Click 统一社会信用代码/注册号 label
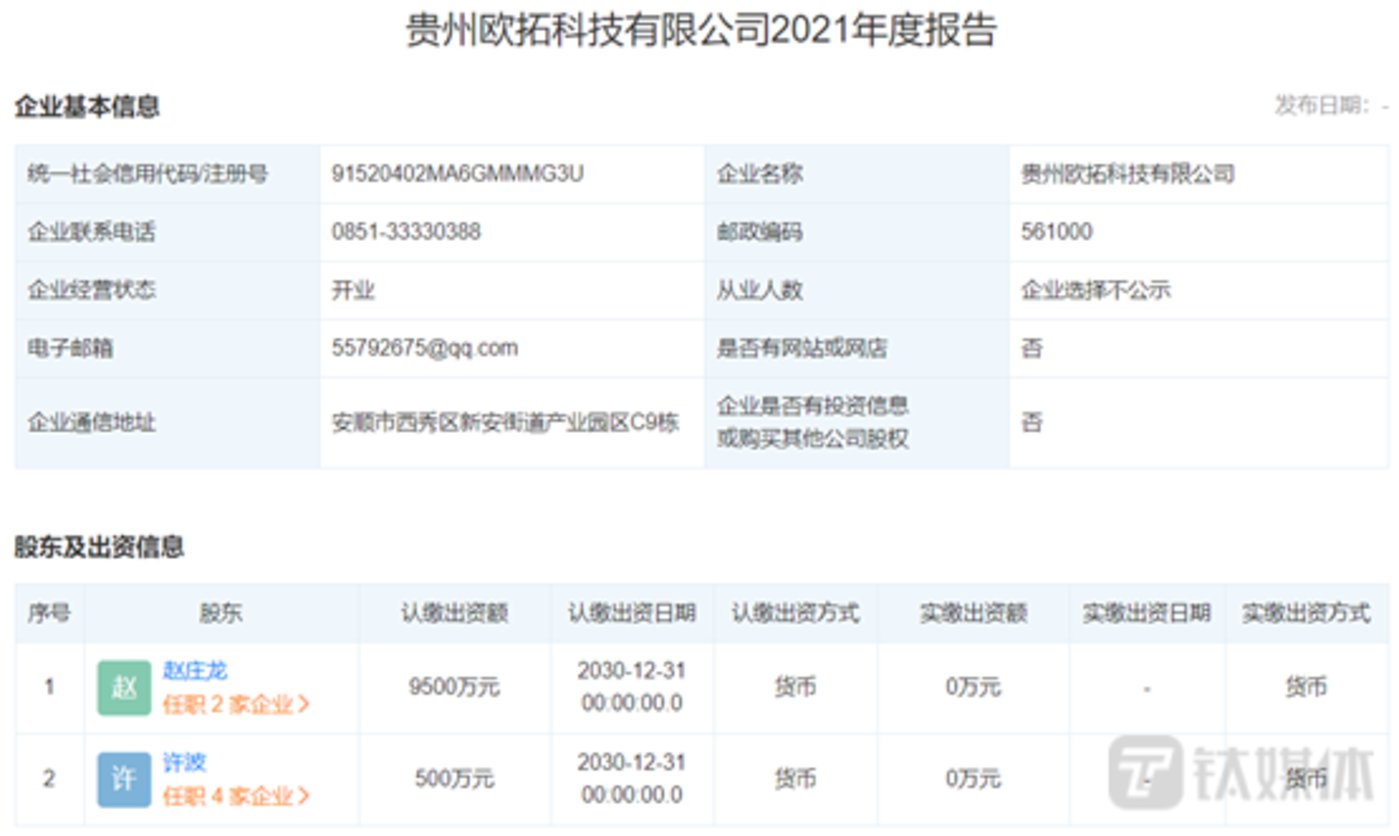The height and width of the screenshot is (836, 1399). pos(148,174)
